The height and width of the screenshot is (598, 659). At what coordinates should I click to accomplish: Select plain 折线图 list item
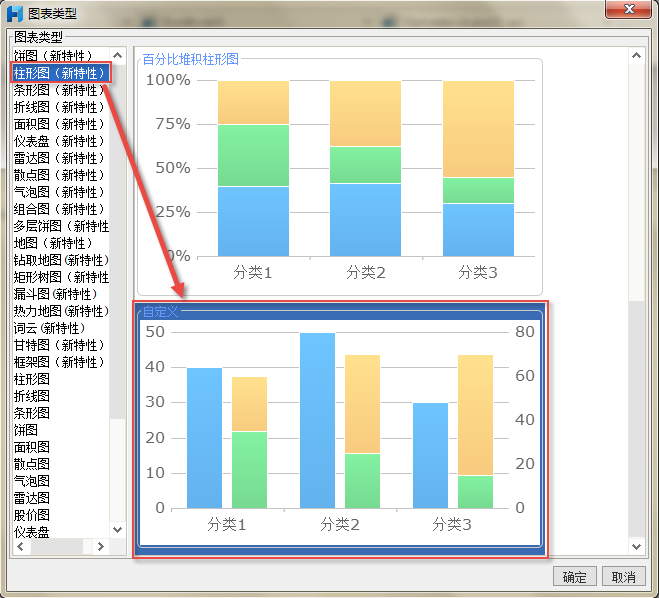tap(32, 396)
